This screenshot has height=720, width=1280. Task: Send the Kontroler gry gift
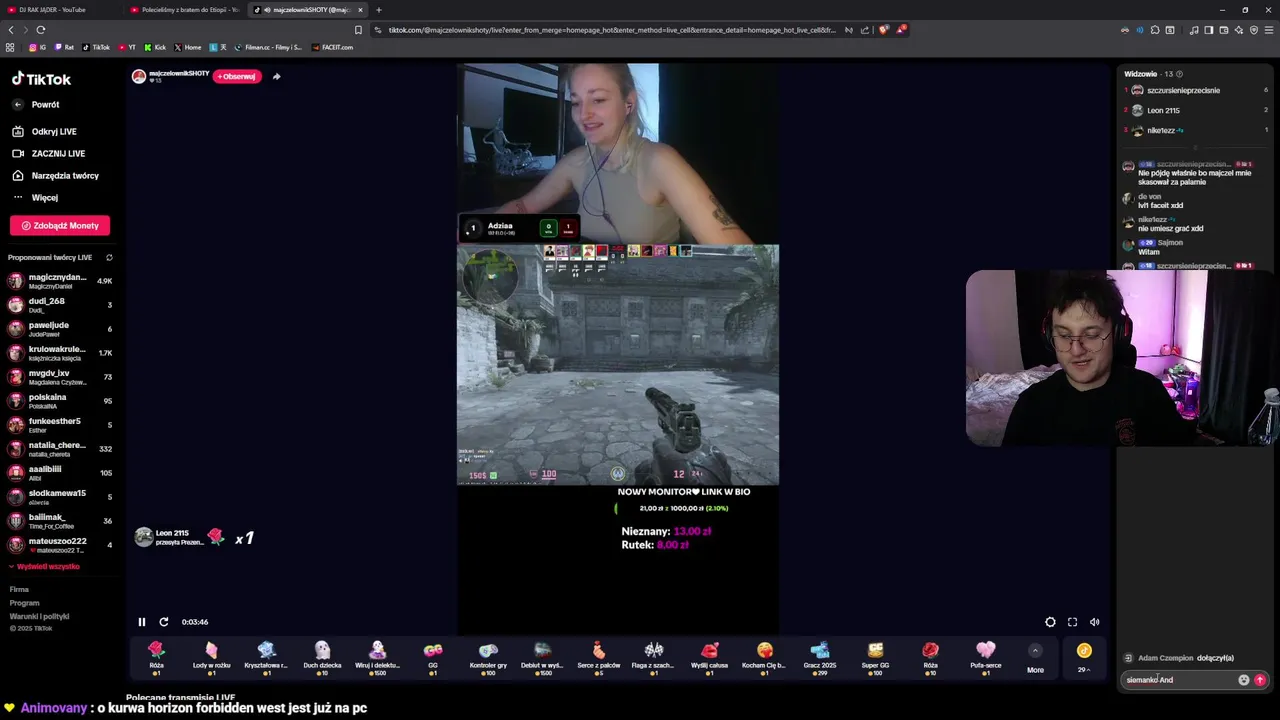point(488,659)
